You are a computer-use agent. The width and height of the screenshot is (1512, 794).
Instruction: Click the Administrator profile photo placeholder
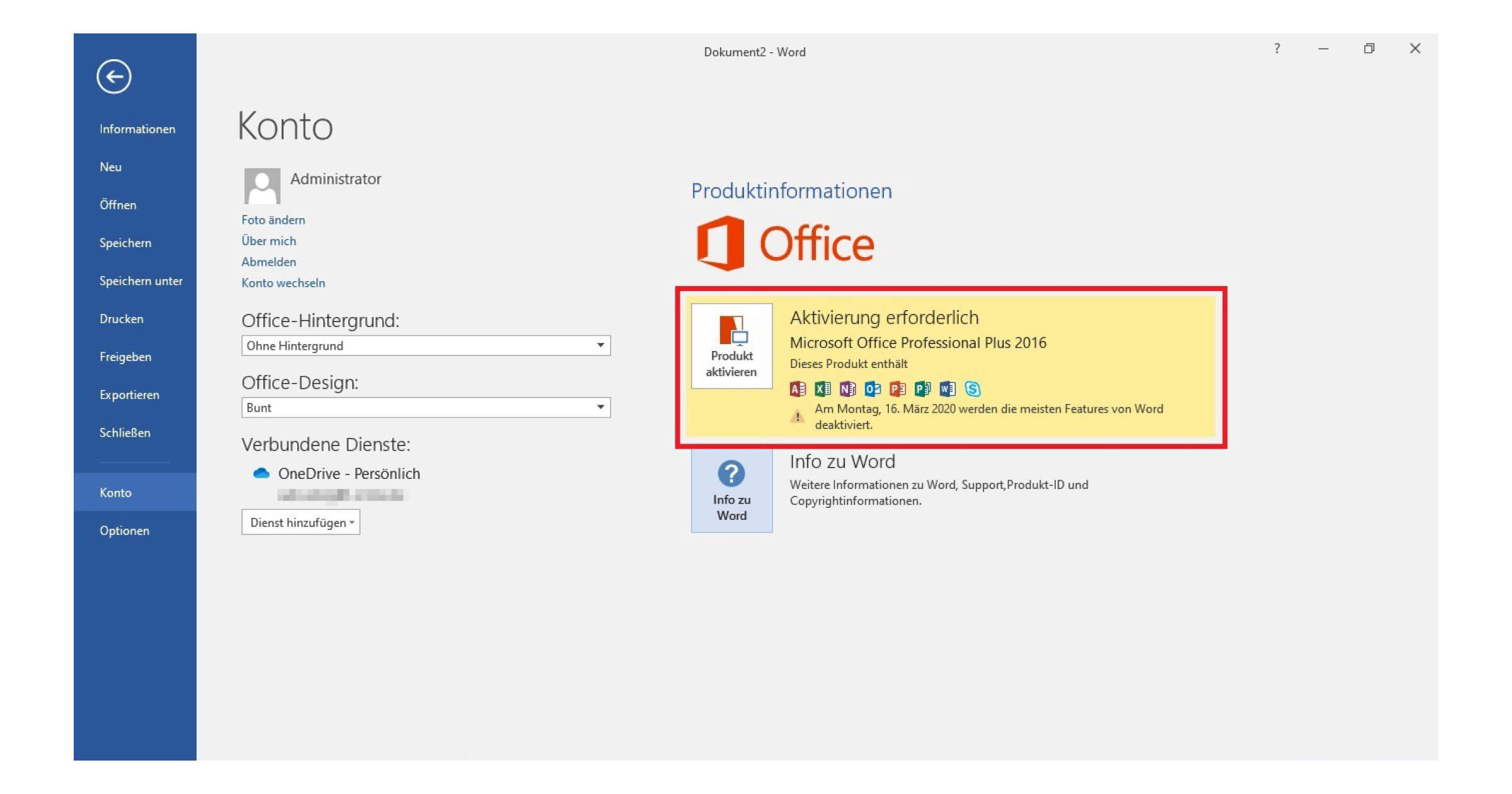(262, 186)
